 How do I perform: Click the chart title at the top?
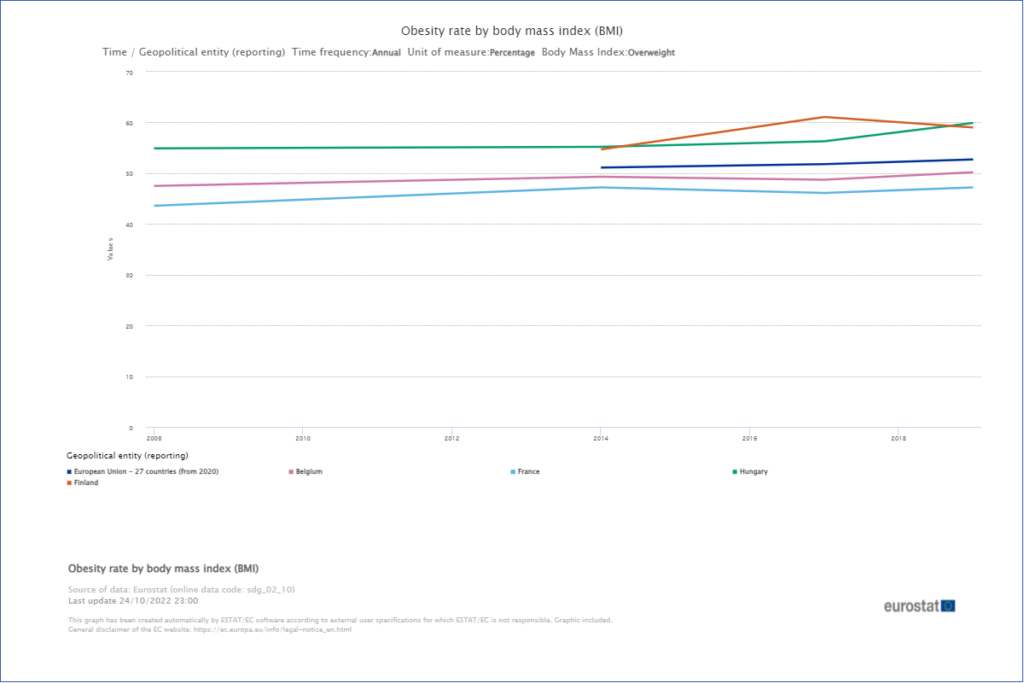pyautogui.click(x=511, y=32)
